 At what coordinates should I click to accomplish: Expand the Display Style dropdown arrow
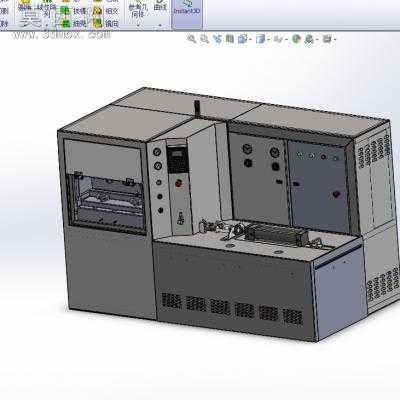(268, 40)
